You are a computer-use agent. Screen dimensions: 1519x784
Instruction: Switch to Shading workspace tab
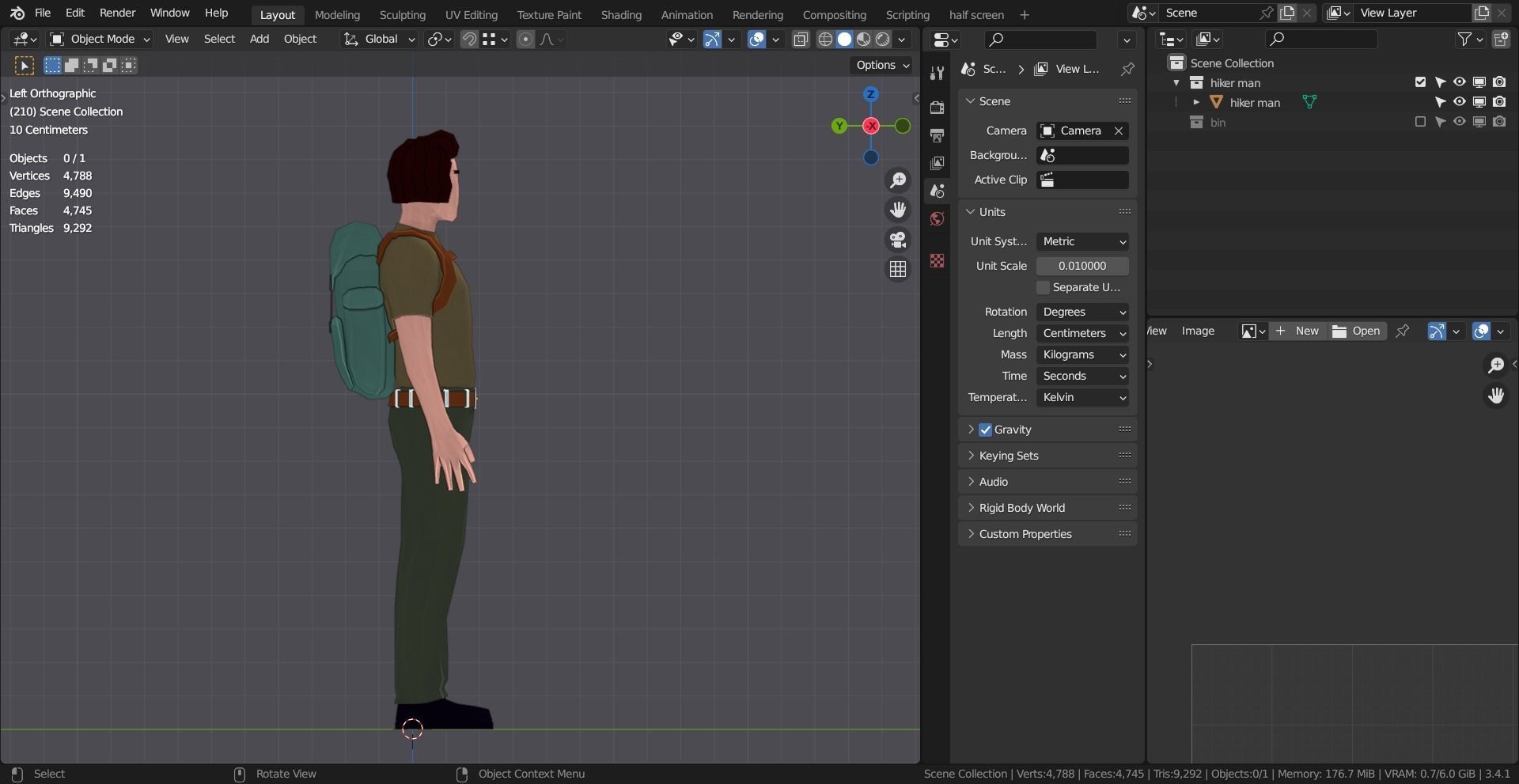click(621, 15)
